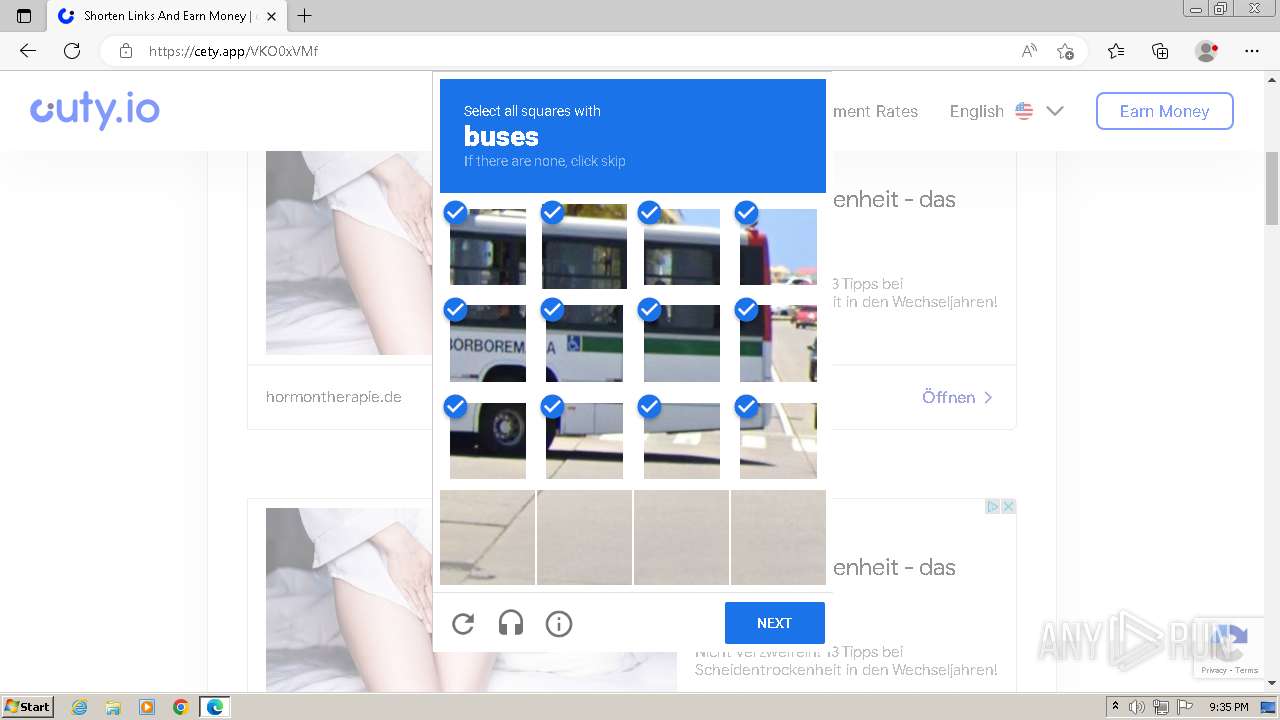Open the Payment Rates menu item

click(875, 111)
